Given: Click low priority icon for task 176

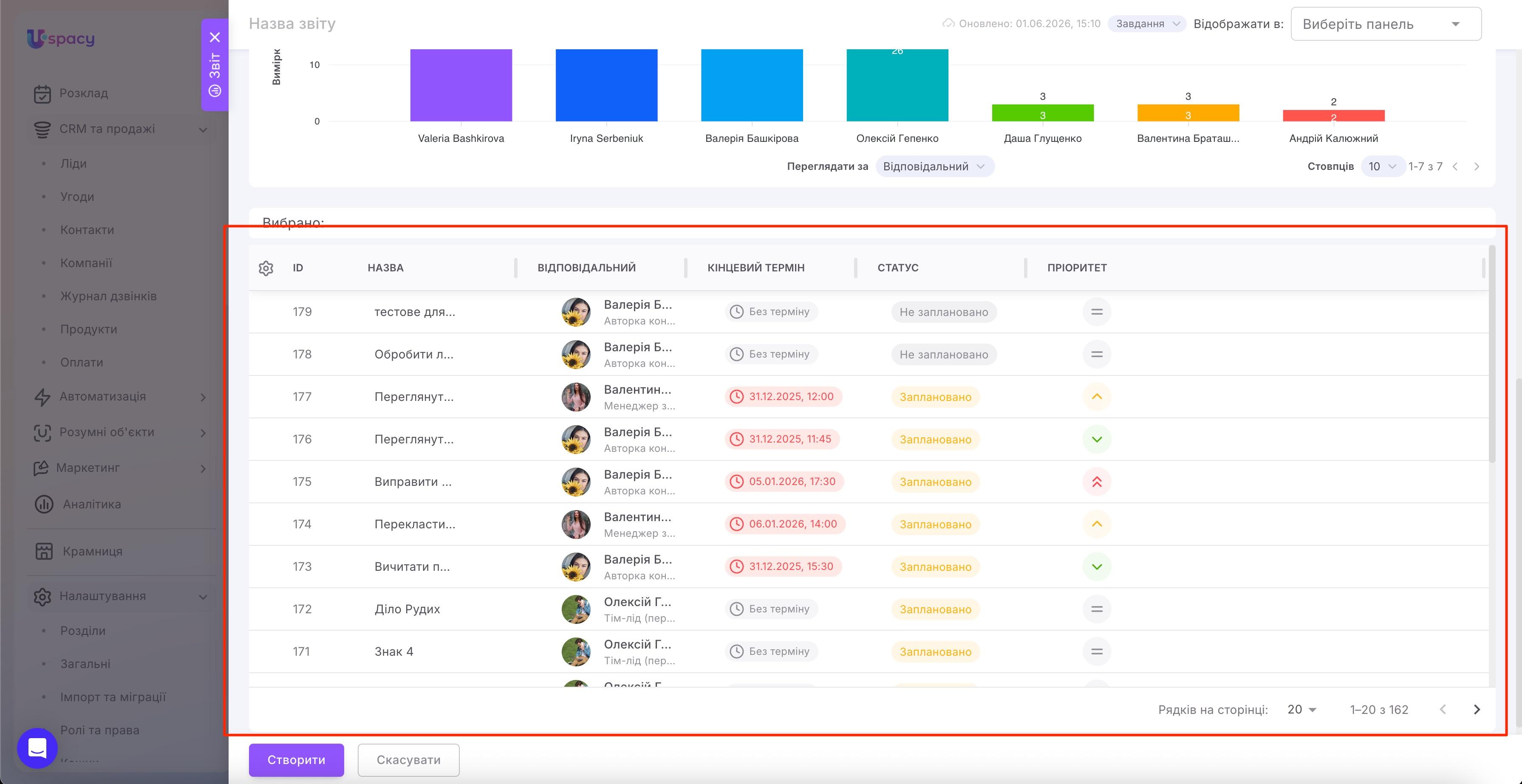Looking at the screenshot, I should pos(1097,439).
